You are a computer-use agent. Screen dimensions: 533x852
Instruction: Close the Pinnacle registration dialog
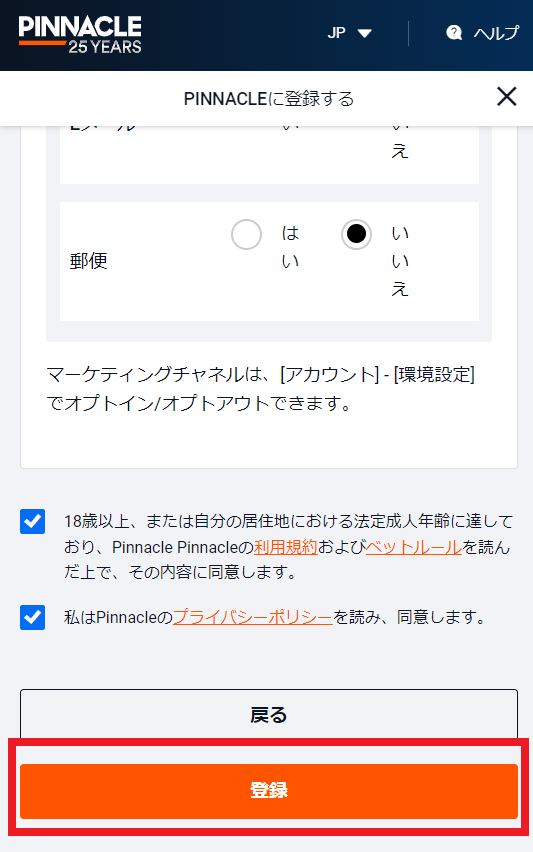[506, 97]
